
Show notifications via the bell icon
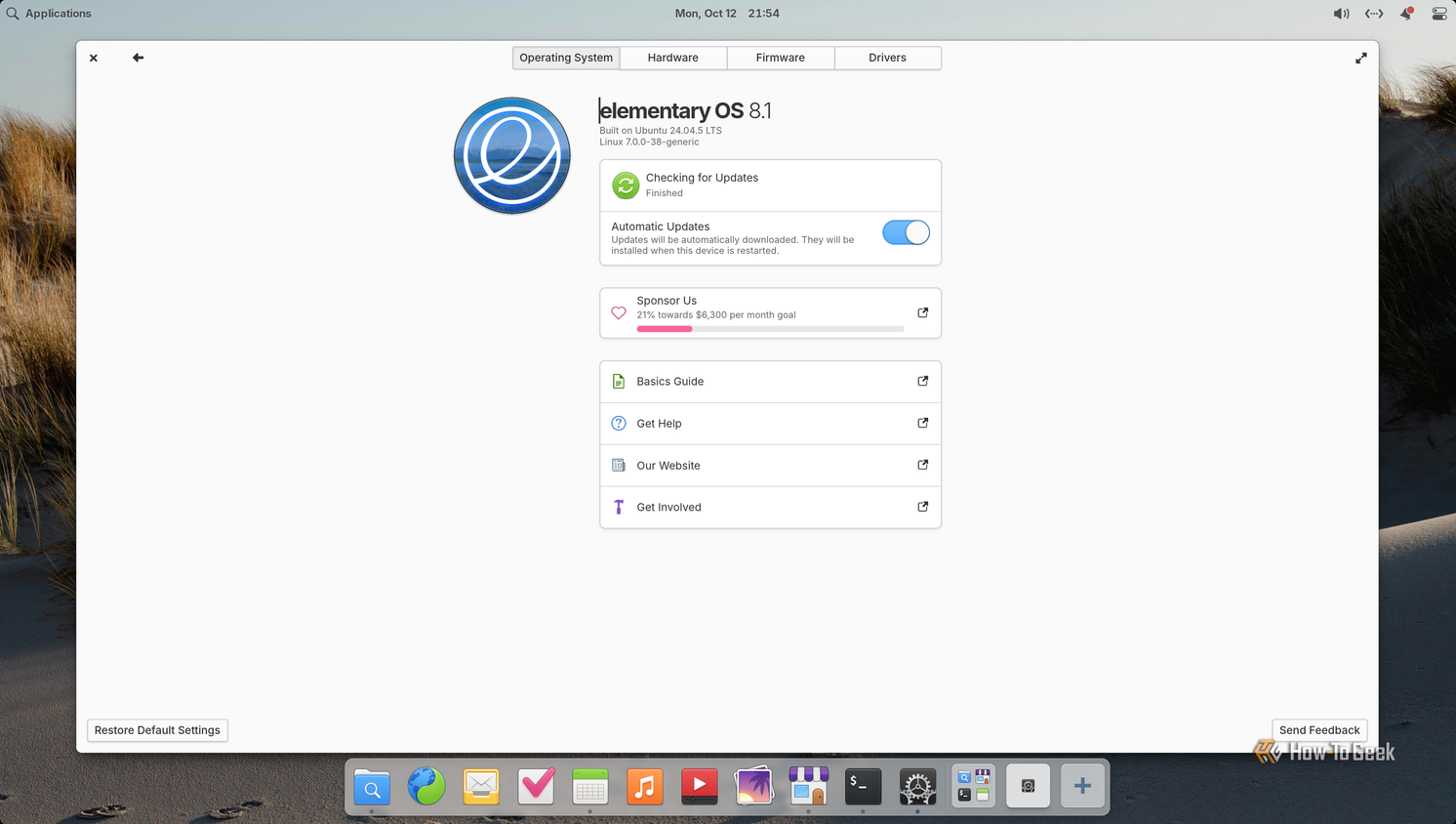coord(1406,14)
